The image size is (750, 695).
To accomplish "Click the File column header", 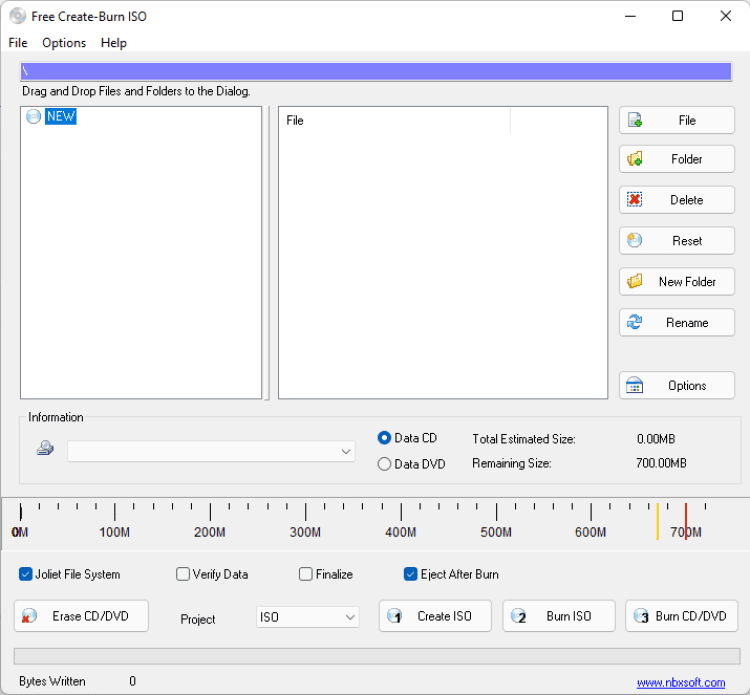I will point(394,121).
